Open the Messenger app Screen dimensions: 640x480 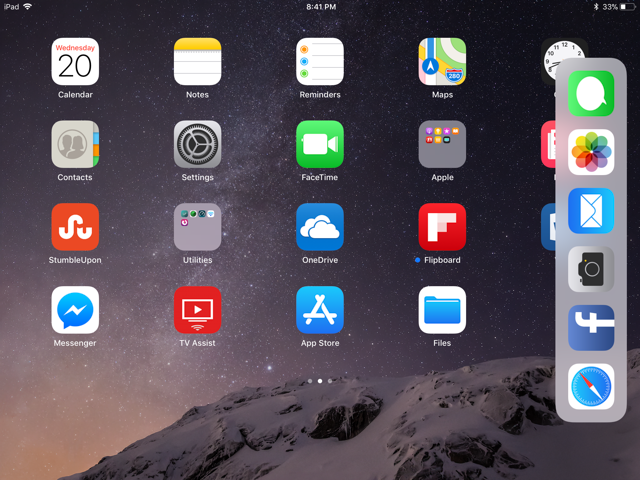click(x=75, y=310)
